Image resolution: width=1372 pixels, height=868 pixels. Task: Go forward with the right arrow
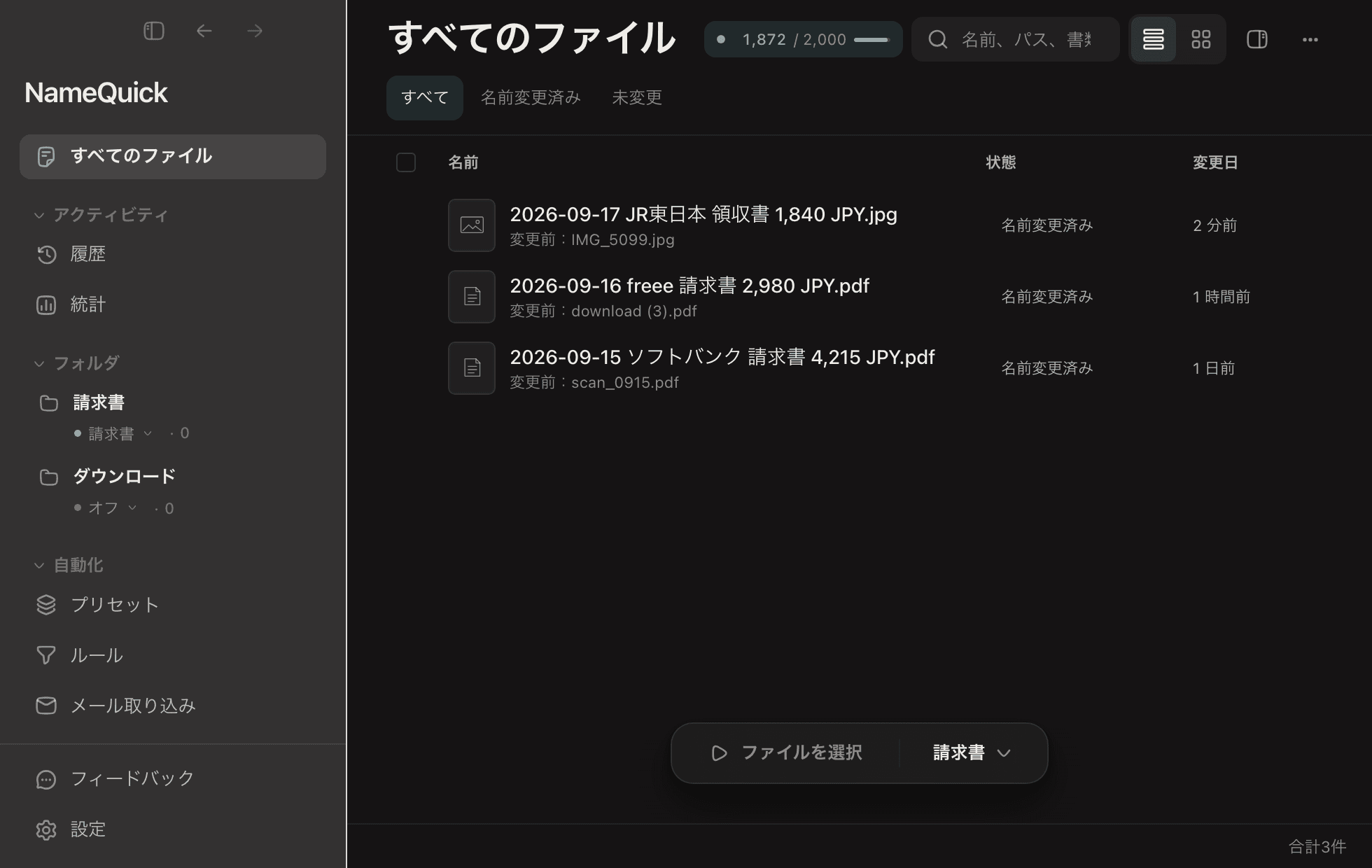click(255, 31)
